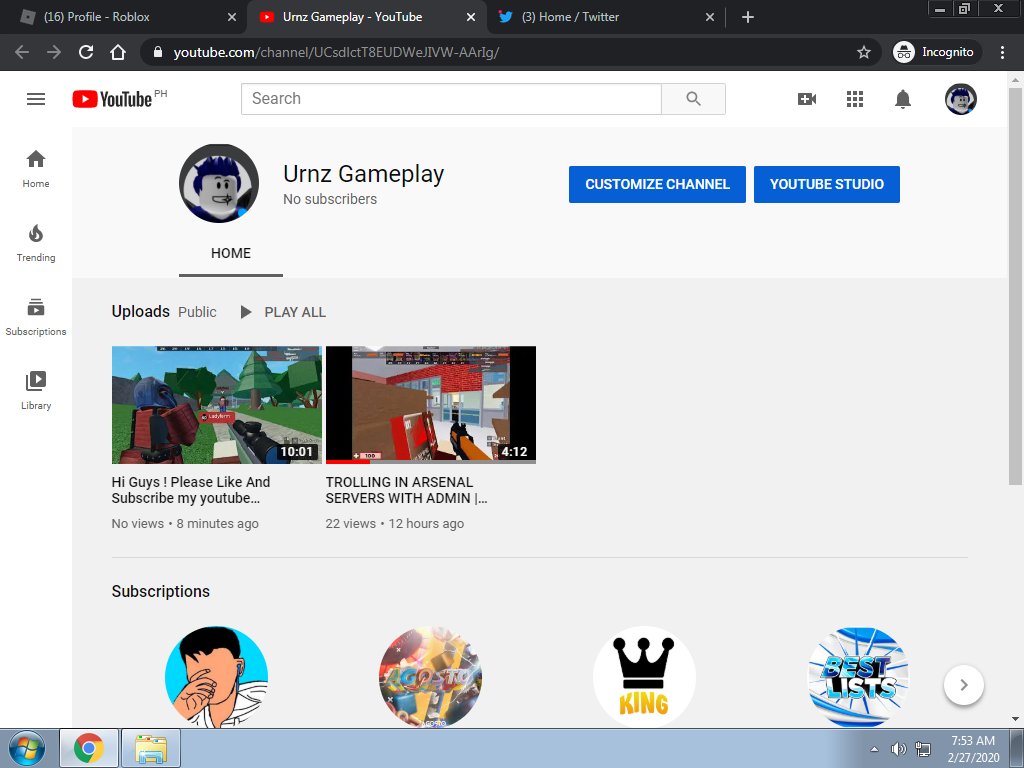
Task: Open Subscriptions in the sidebar
Action: [36, 317]
